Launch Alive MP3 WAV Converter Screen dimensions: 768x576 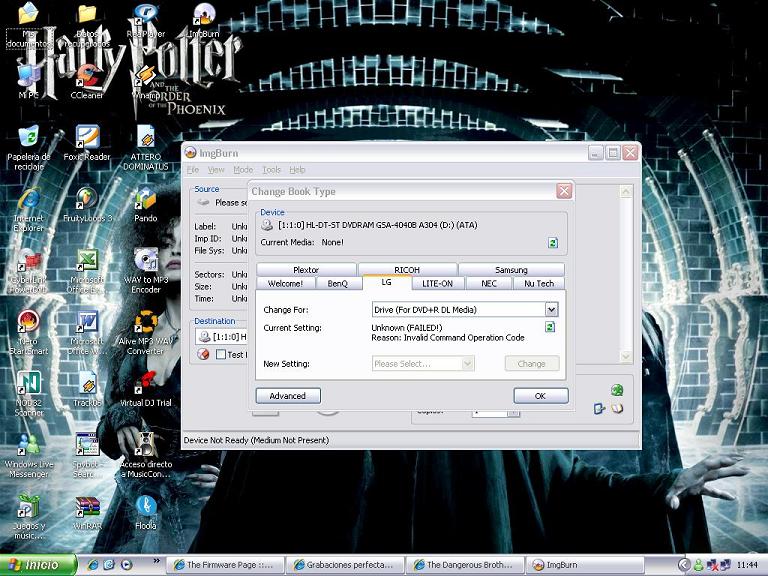[145, 333]
